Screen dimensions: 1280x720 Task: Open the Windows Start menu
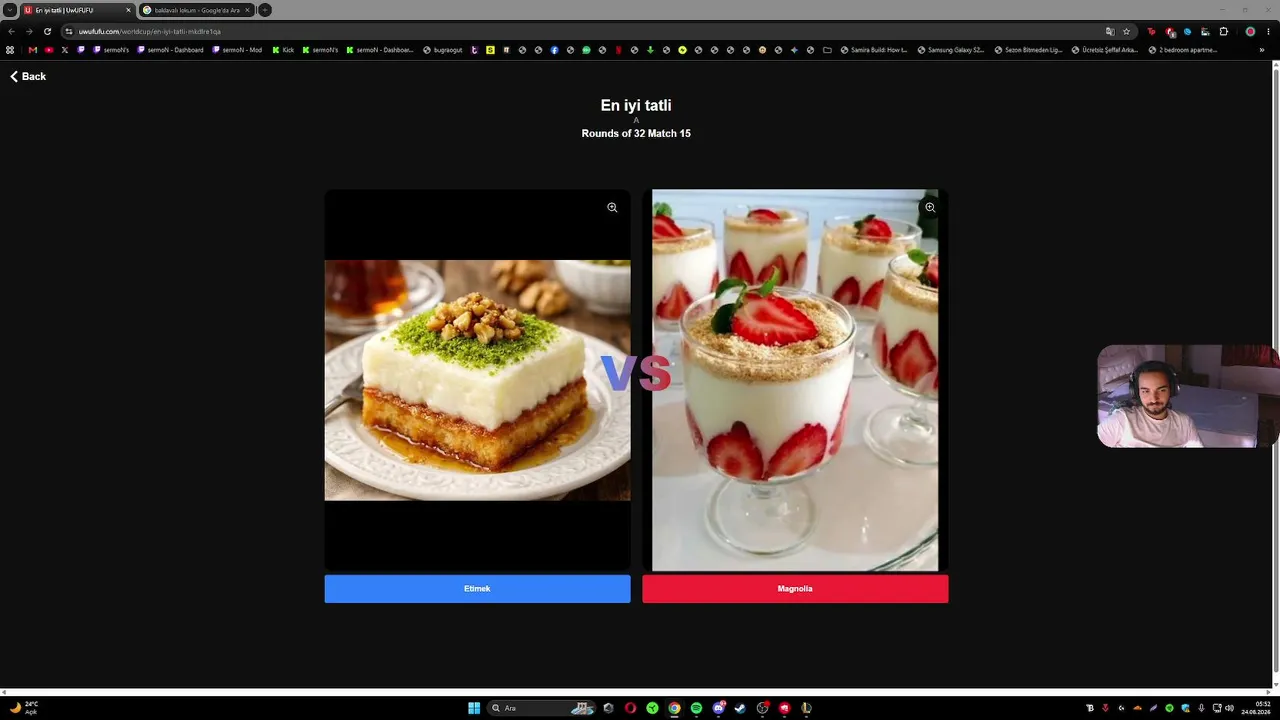(474, 708)
